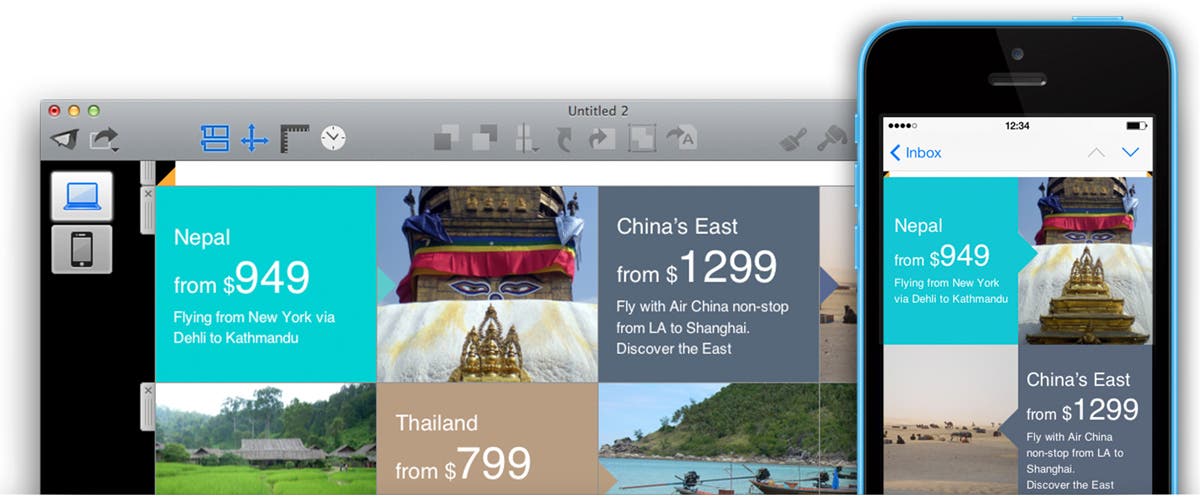Click the crop selection square icon
The image size is (1200, 504).
(x=641, y=138)
